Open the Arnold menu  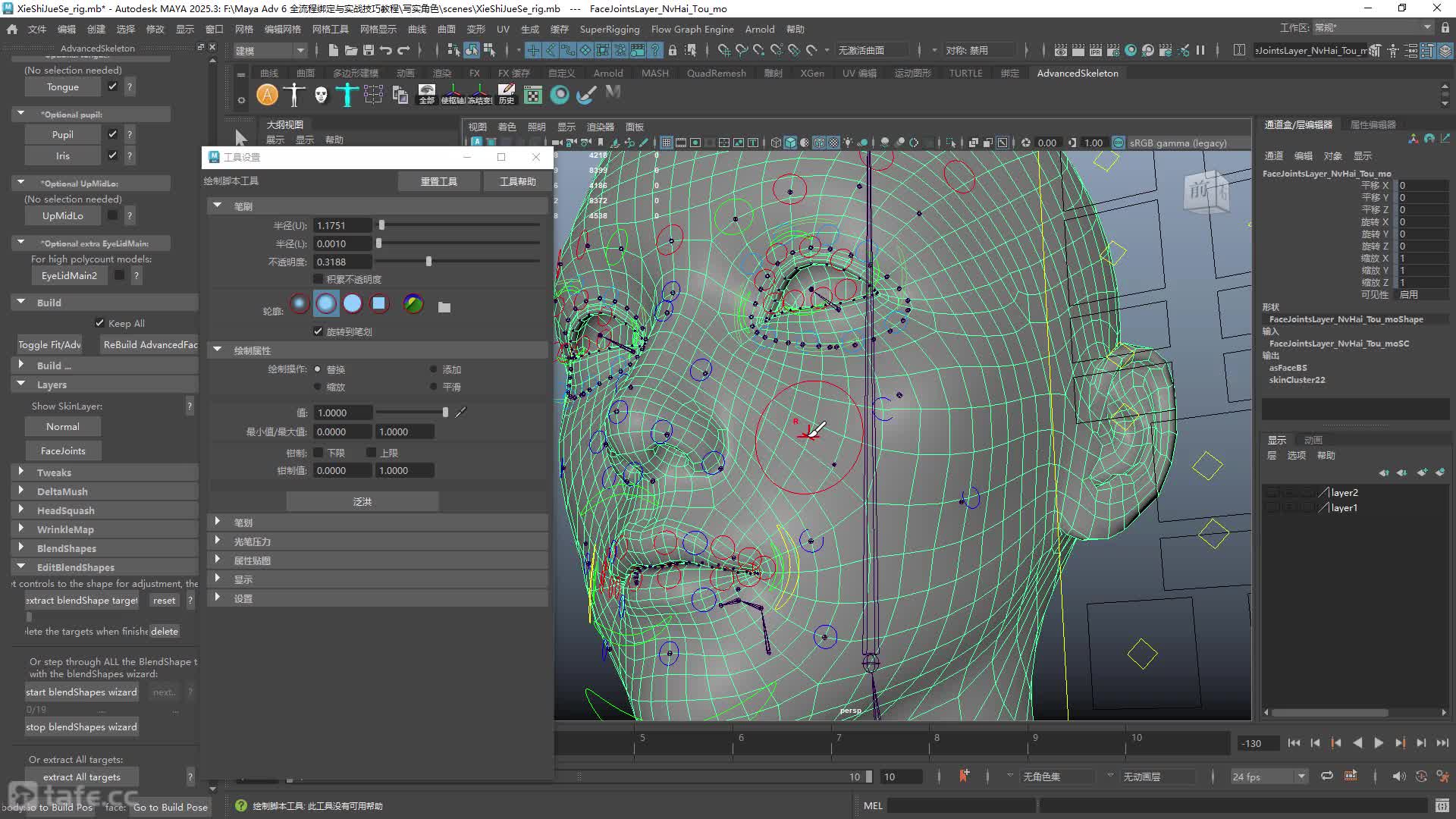[x=760, y=29]
